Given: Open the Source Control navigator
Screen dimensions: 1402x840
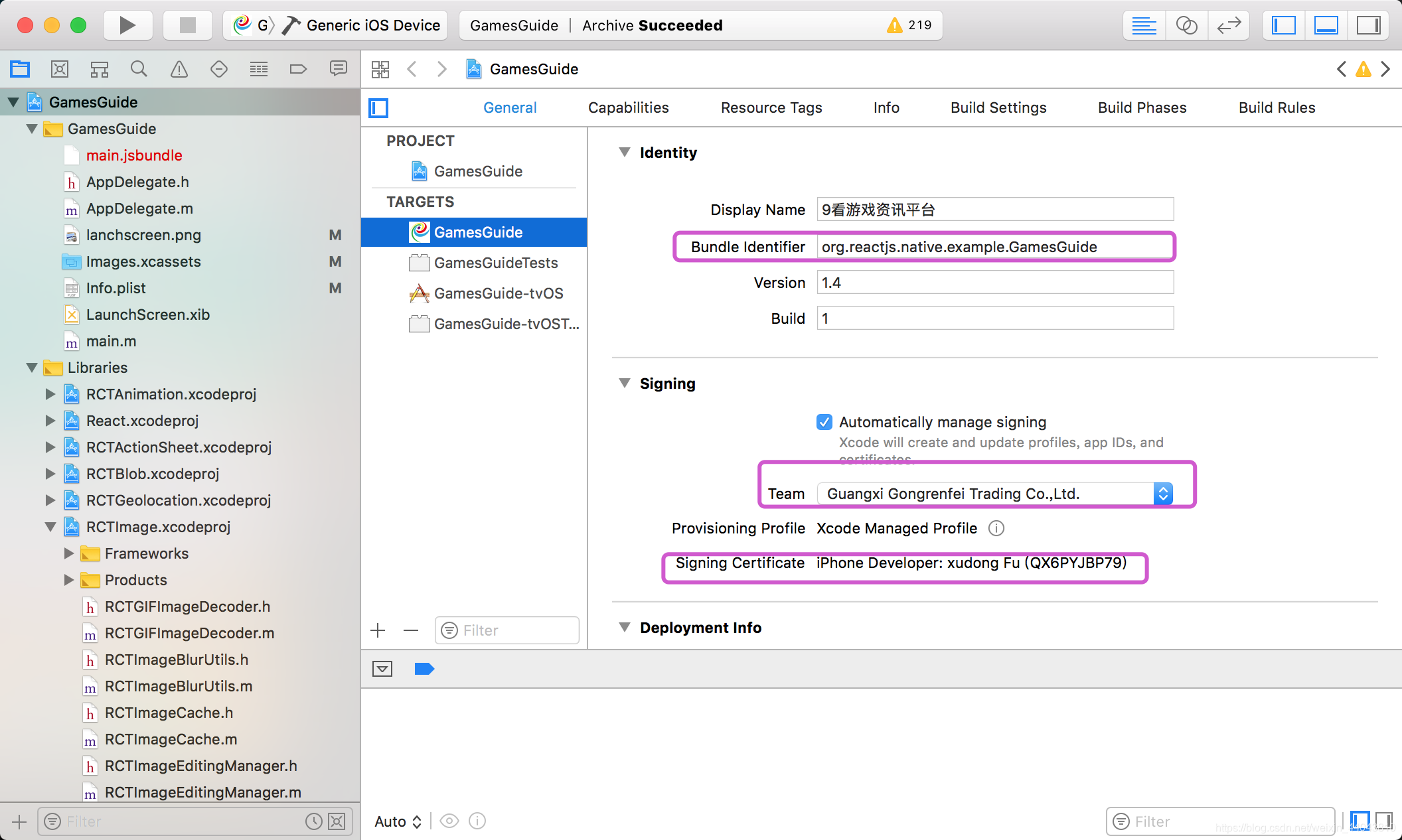Looking at the screenshot, I should pos(60,69).
